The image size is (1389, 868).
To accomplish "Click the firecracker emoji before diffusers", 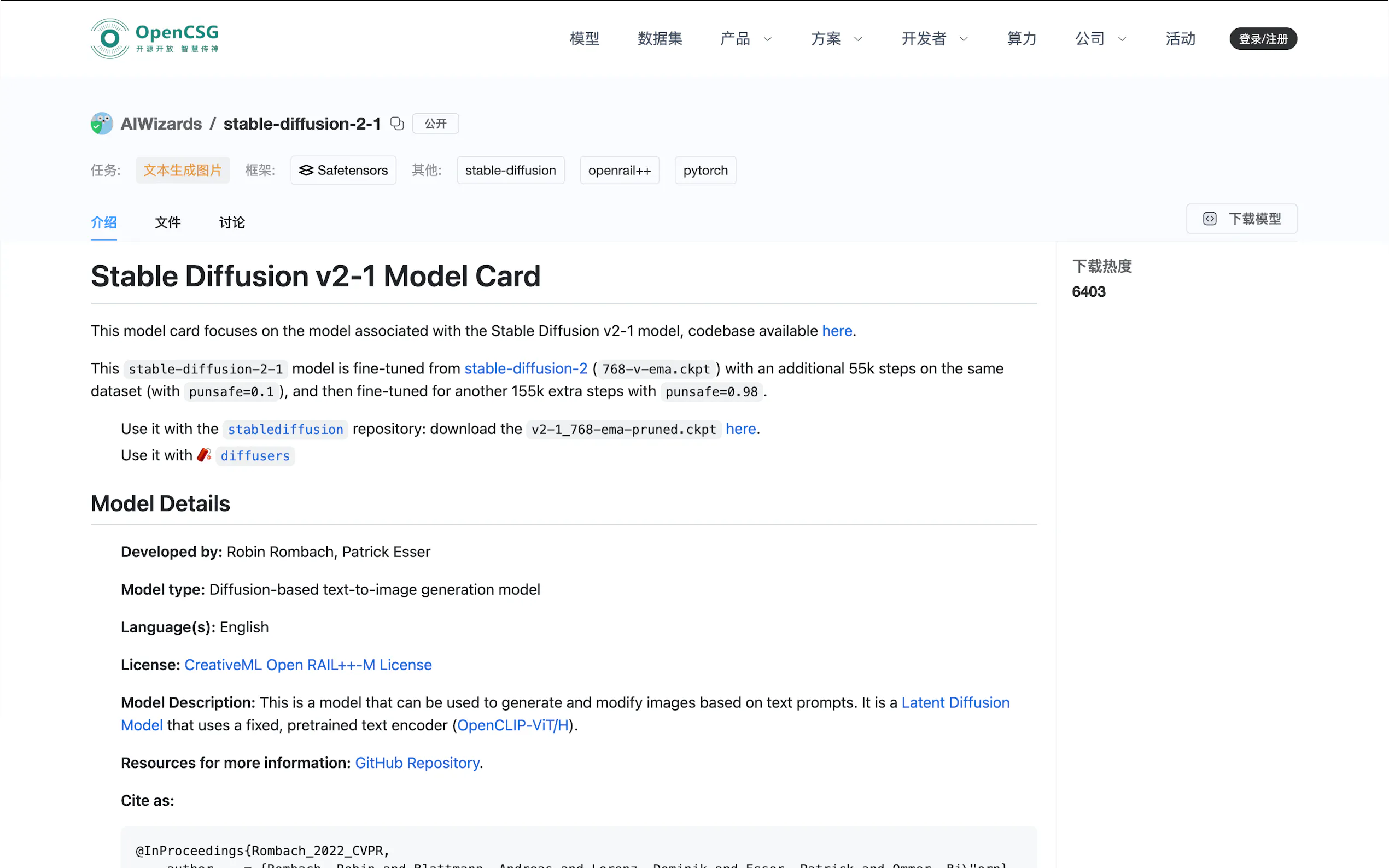I will (x=204, y=455).
